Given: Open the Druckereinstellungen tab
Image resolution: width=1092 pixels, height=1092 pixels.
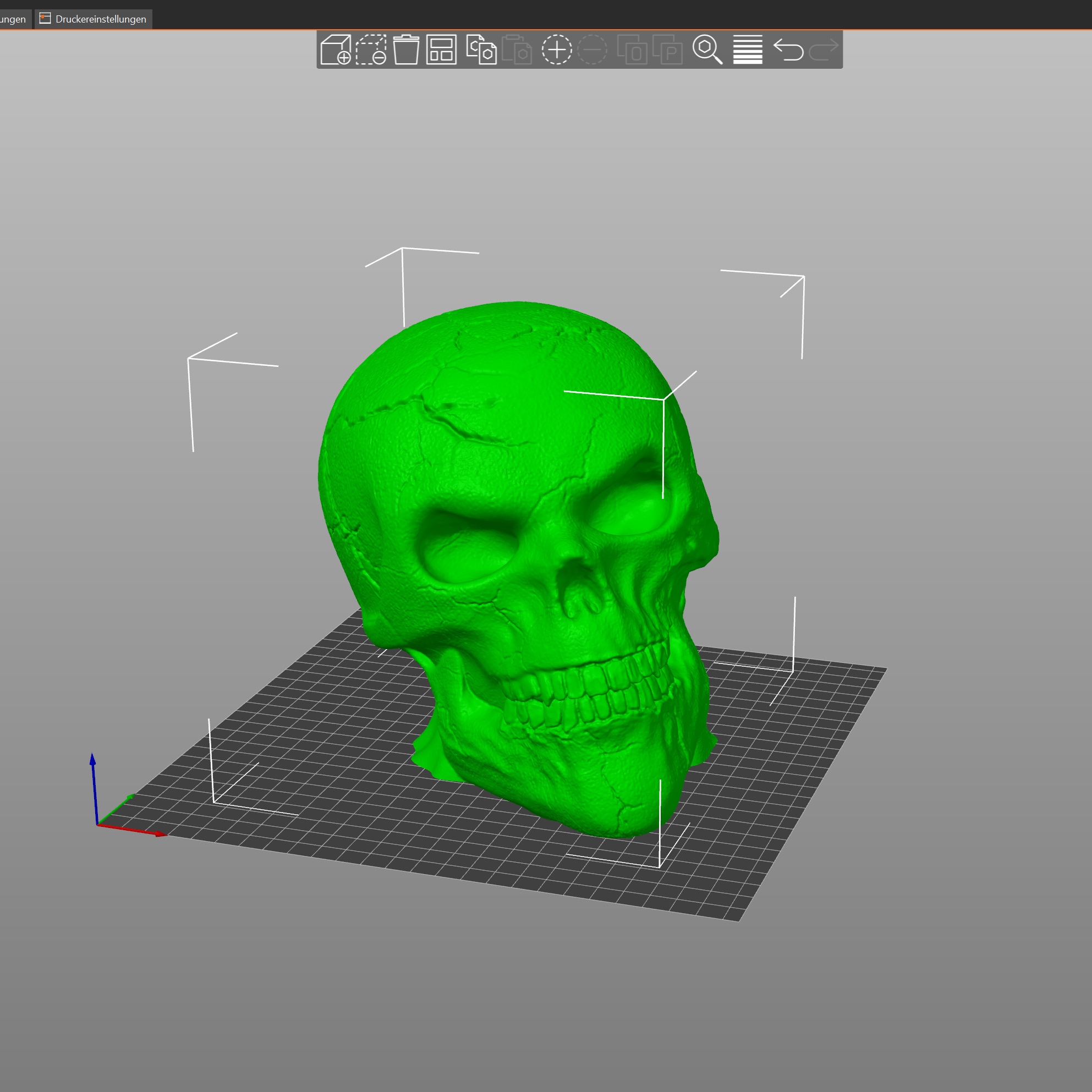Looking at the screenshot, I should pyautogui.click(x=94, y=19).
